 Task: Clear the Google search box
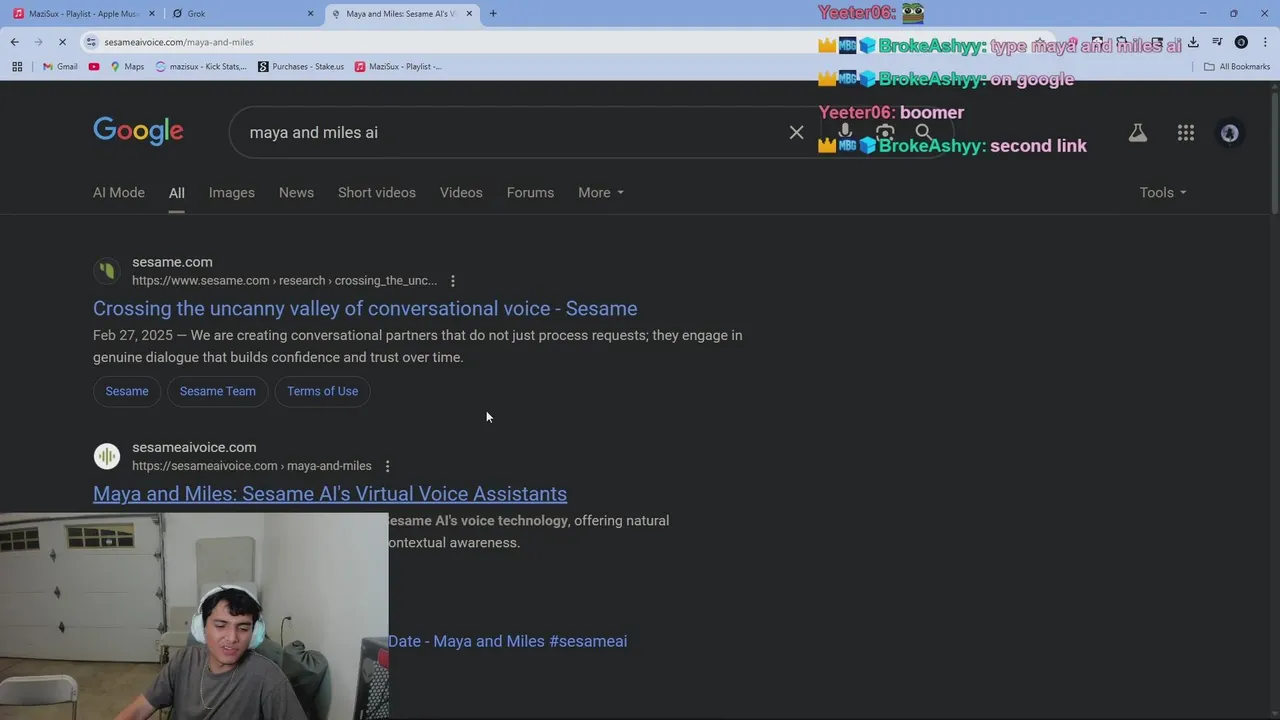point(796,132)
